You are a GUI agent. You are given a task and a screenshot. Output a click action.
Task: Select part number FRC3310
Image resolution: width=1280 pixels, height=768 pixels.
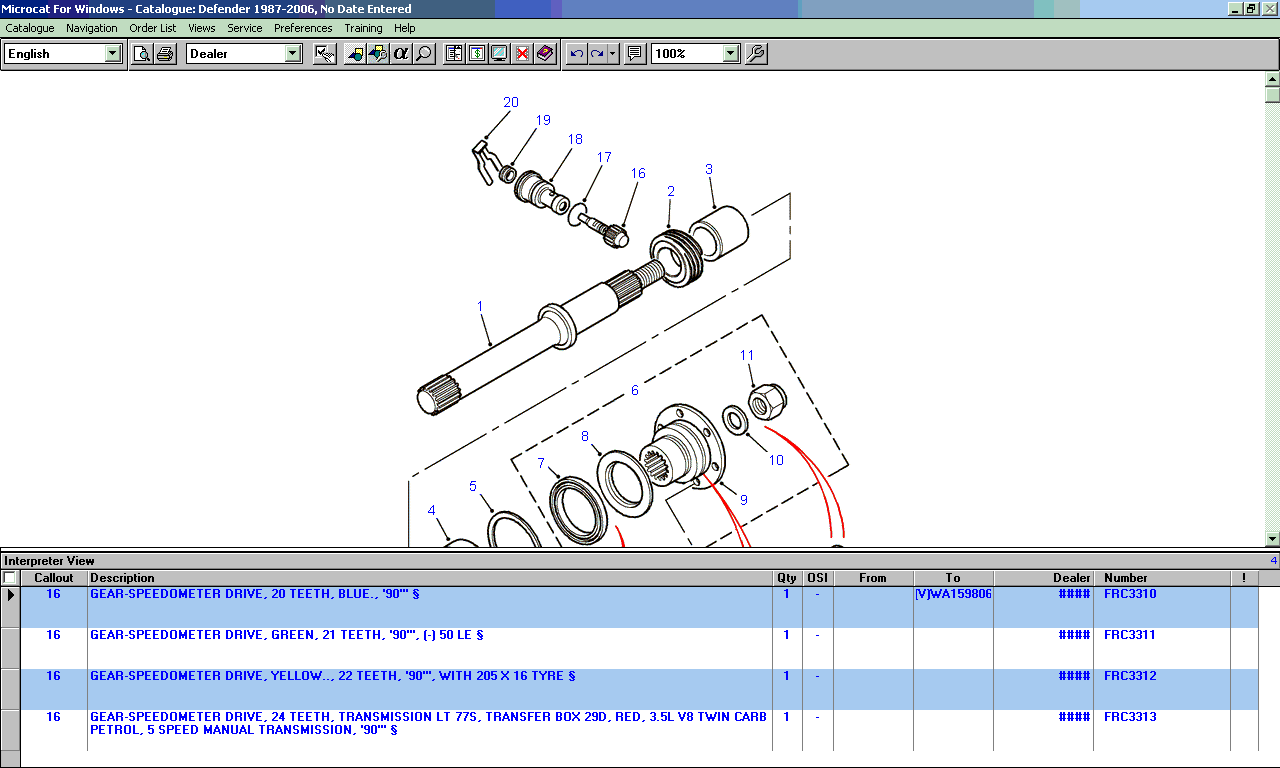1130,594
